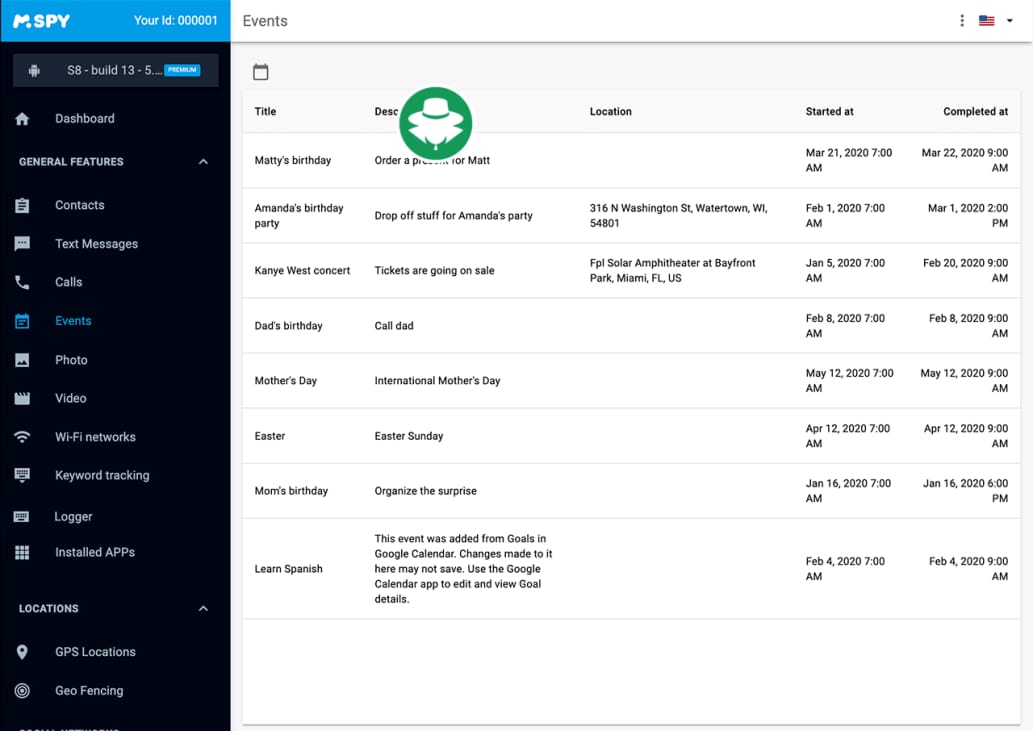1033x731 pixels.
Task: Select the GPS Locations pin icon
Action: 22,651
